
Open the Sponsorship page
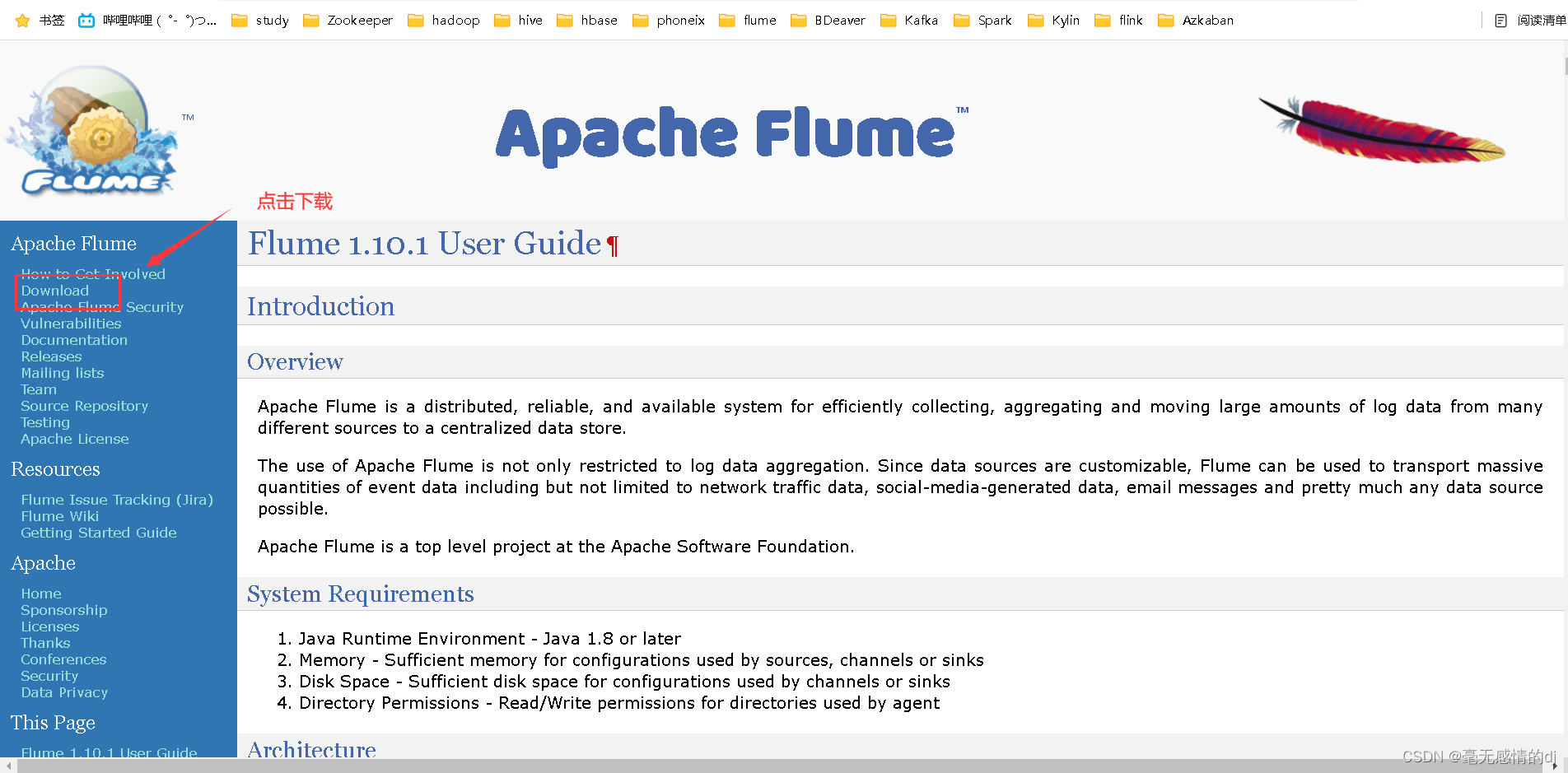coord(63,610)
